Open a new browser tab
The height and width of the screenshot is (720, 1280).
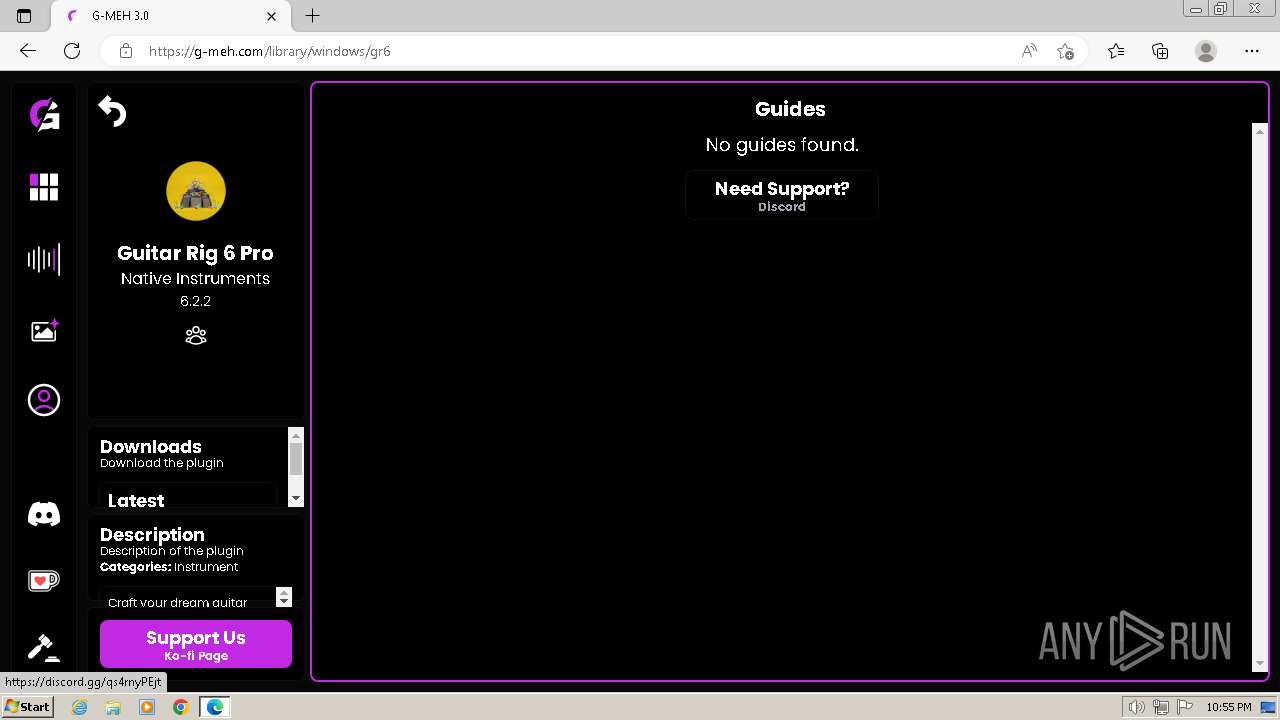[313, 16]
